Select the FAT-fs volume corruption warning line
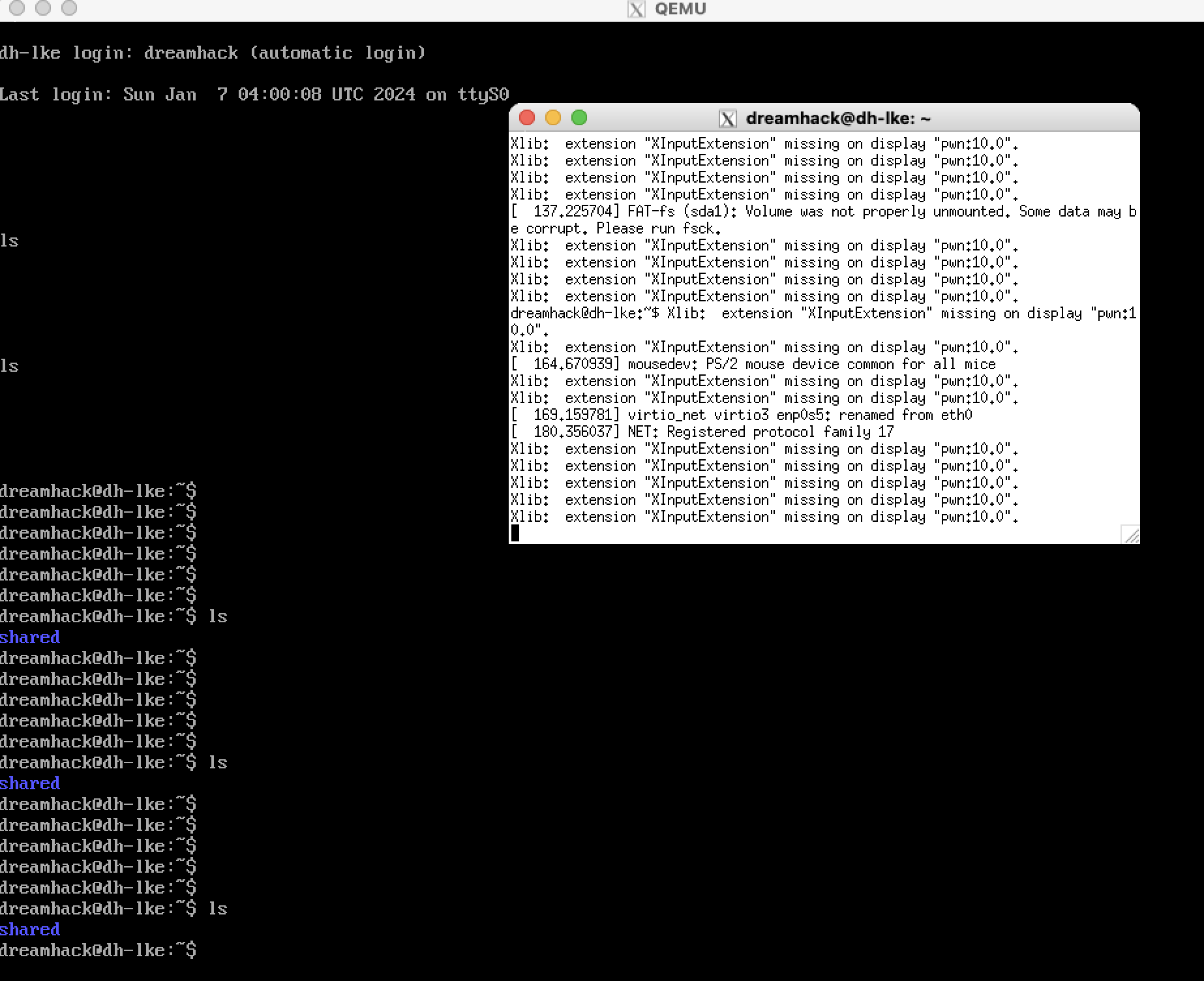This screenshot has height=981, width=1204. point(822,211)
